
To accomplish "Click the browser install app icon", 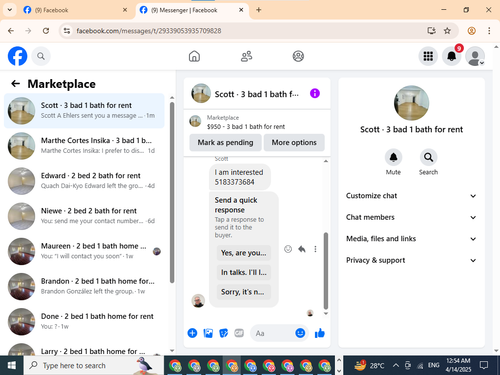I will click(432, 31).
